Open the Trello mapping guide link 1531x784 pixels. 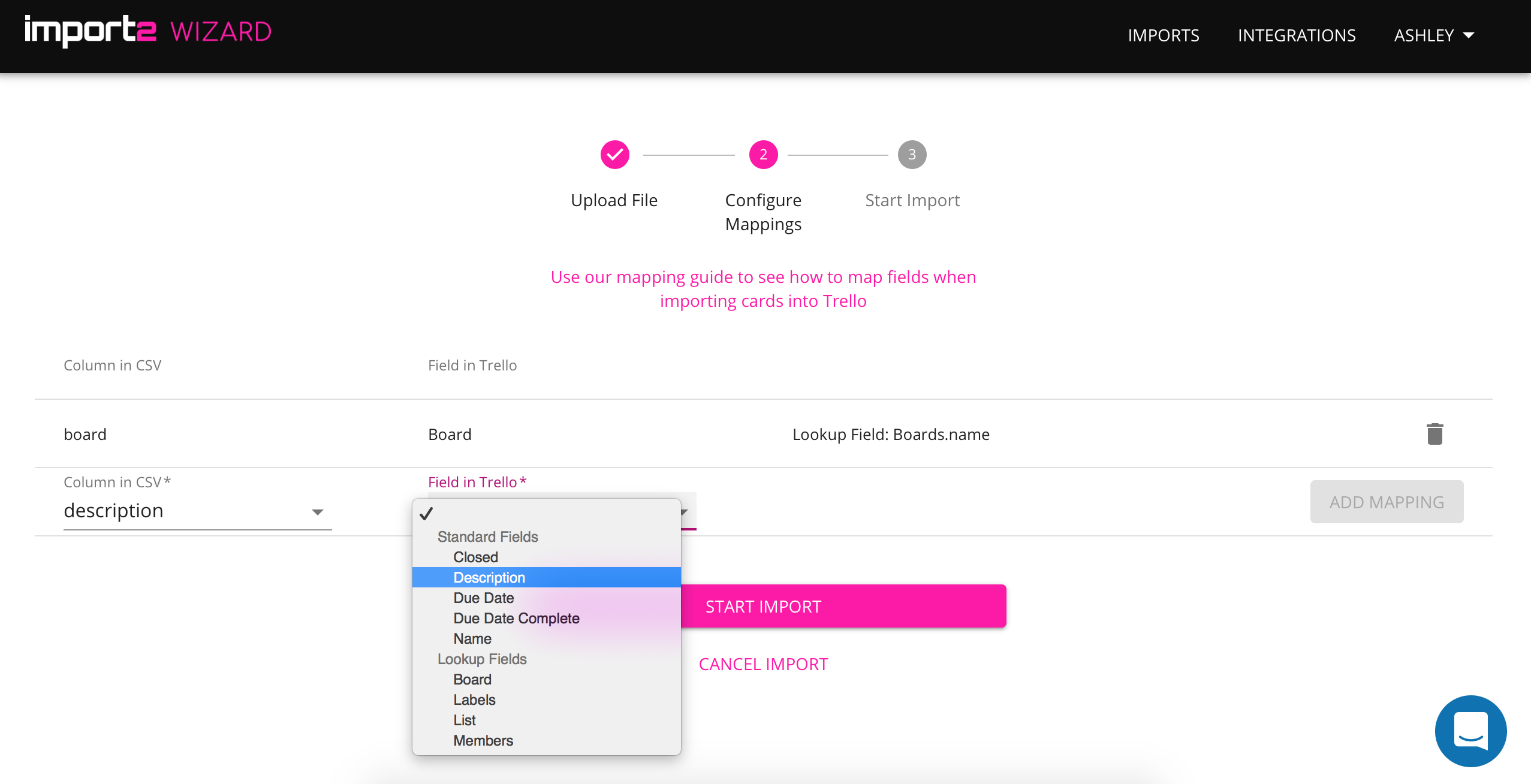click(x=763, y=288)
